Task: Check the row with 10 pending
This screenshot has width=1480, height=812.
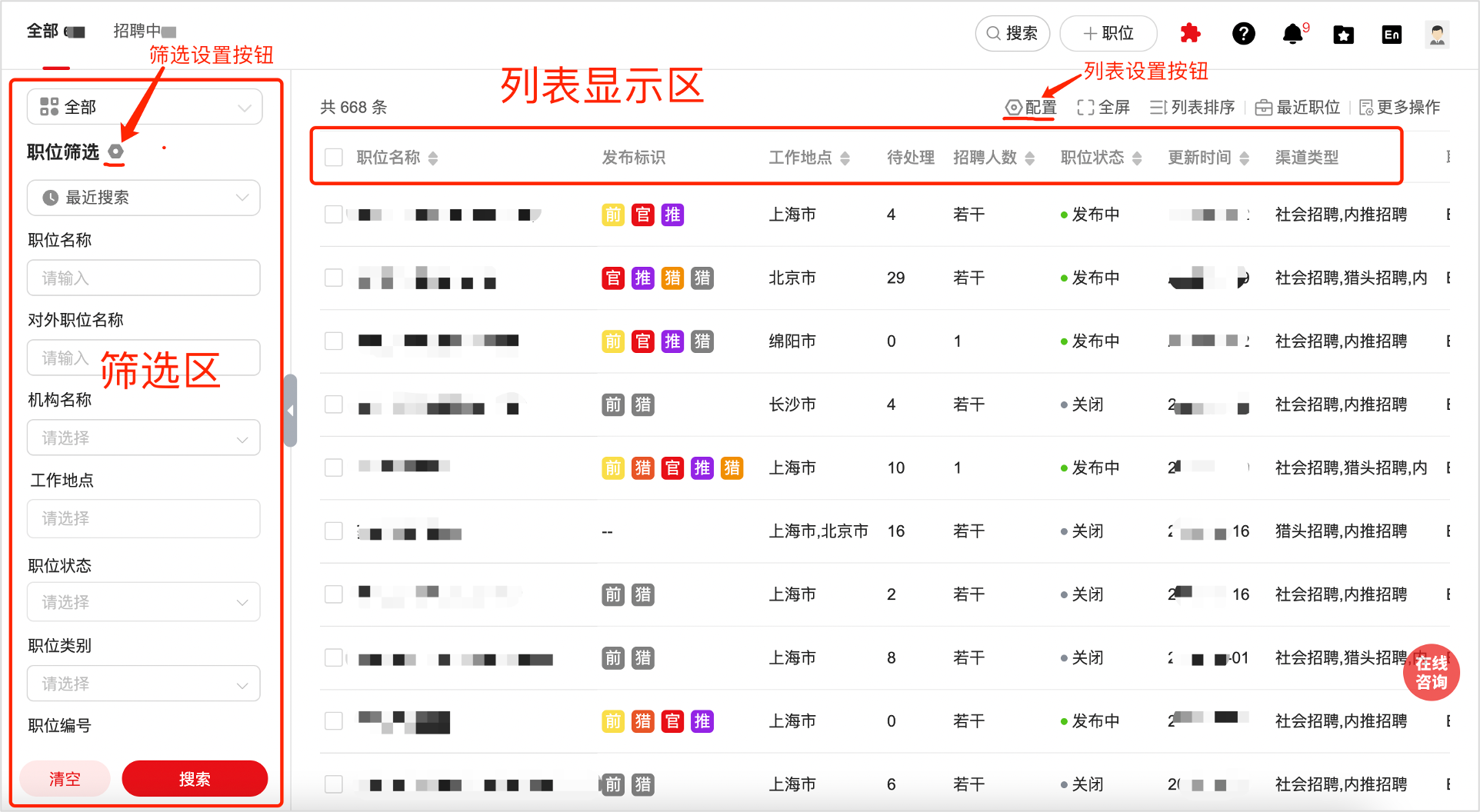Action: pyautogui.click(x=334, y=468)
